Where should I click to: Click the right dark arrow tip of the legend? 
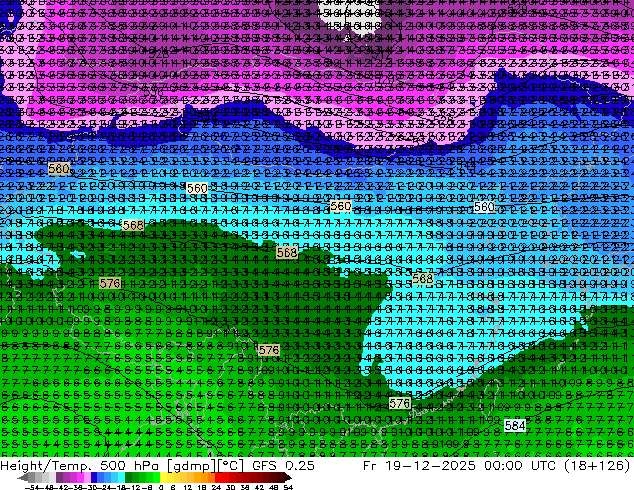290,478
